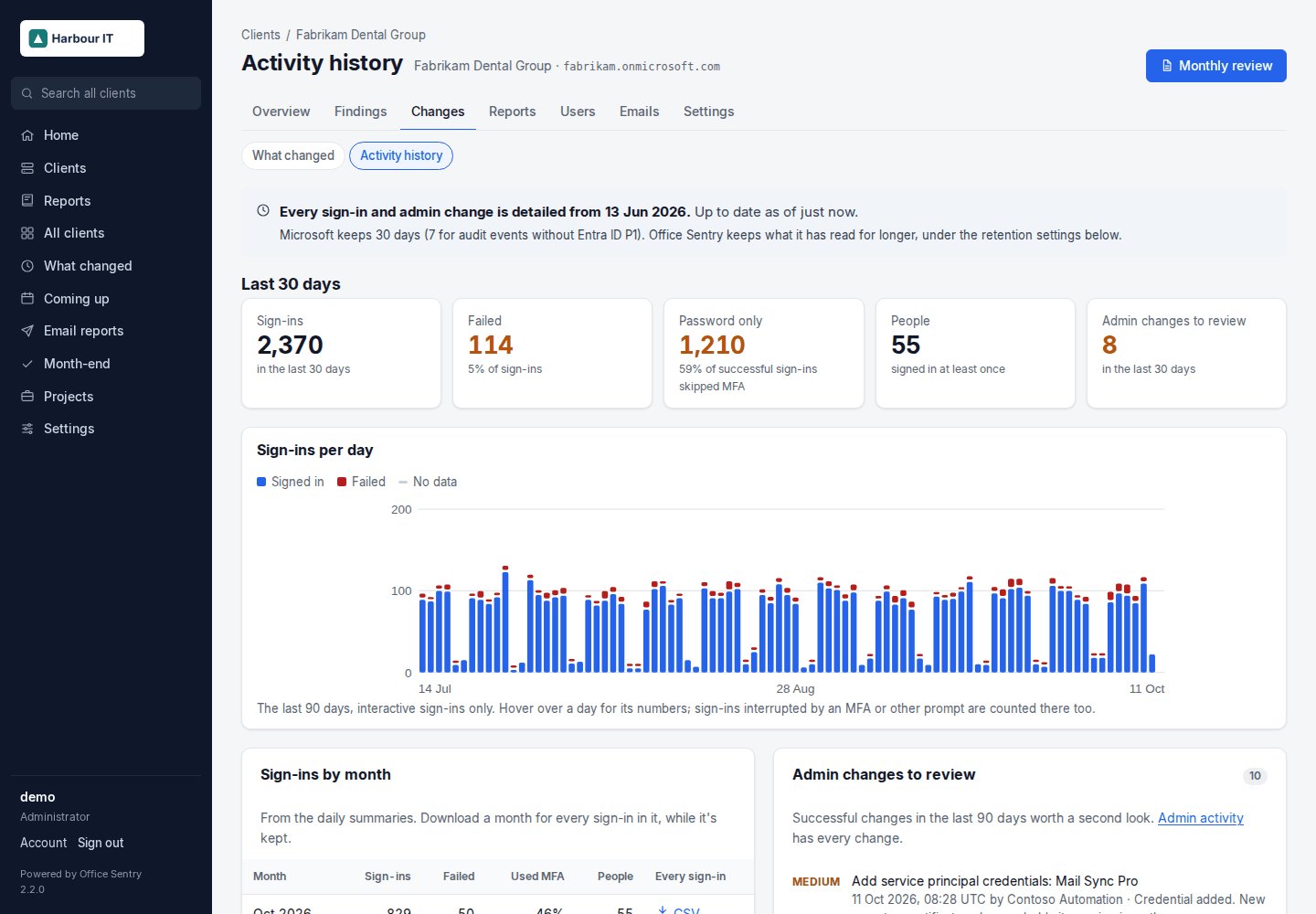Open the Account link

43,843
